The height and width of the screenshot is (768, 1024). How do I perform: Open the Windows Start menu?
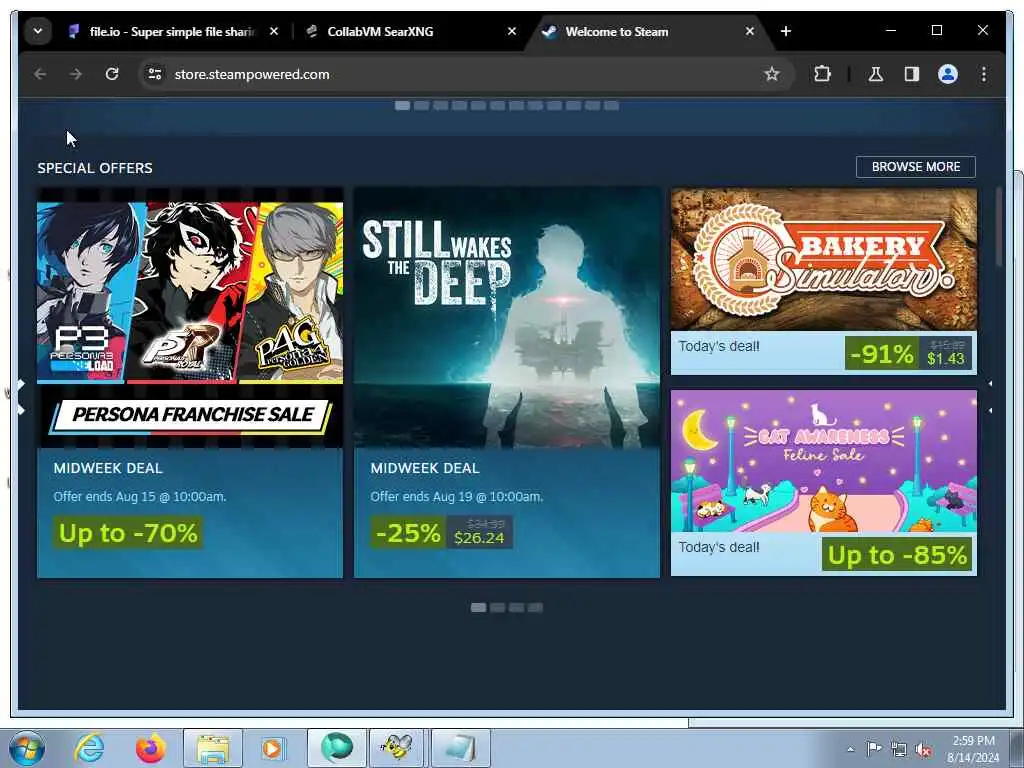click(27, 748)
